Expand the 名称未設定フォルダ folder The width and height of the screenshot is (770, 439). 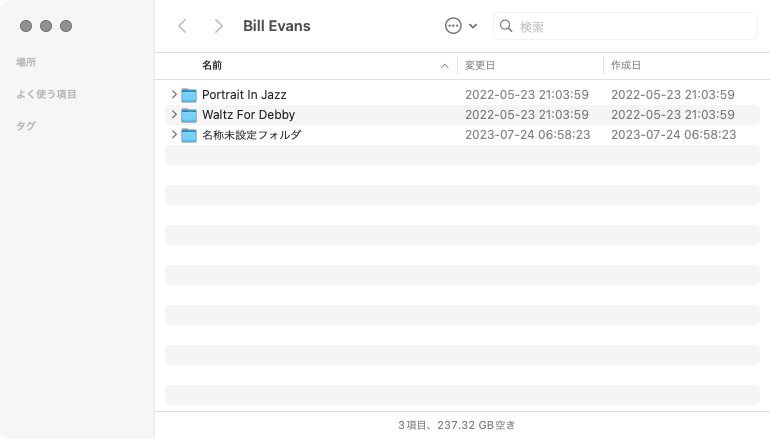click(174, 135)
